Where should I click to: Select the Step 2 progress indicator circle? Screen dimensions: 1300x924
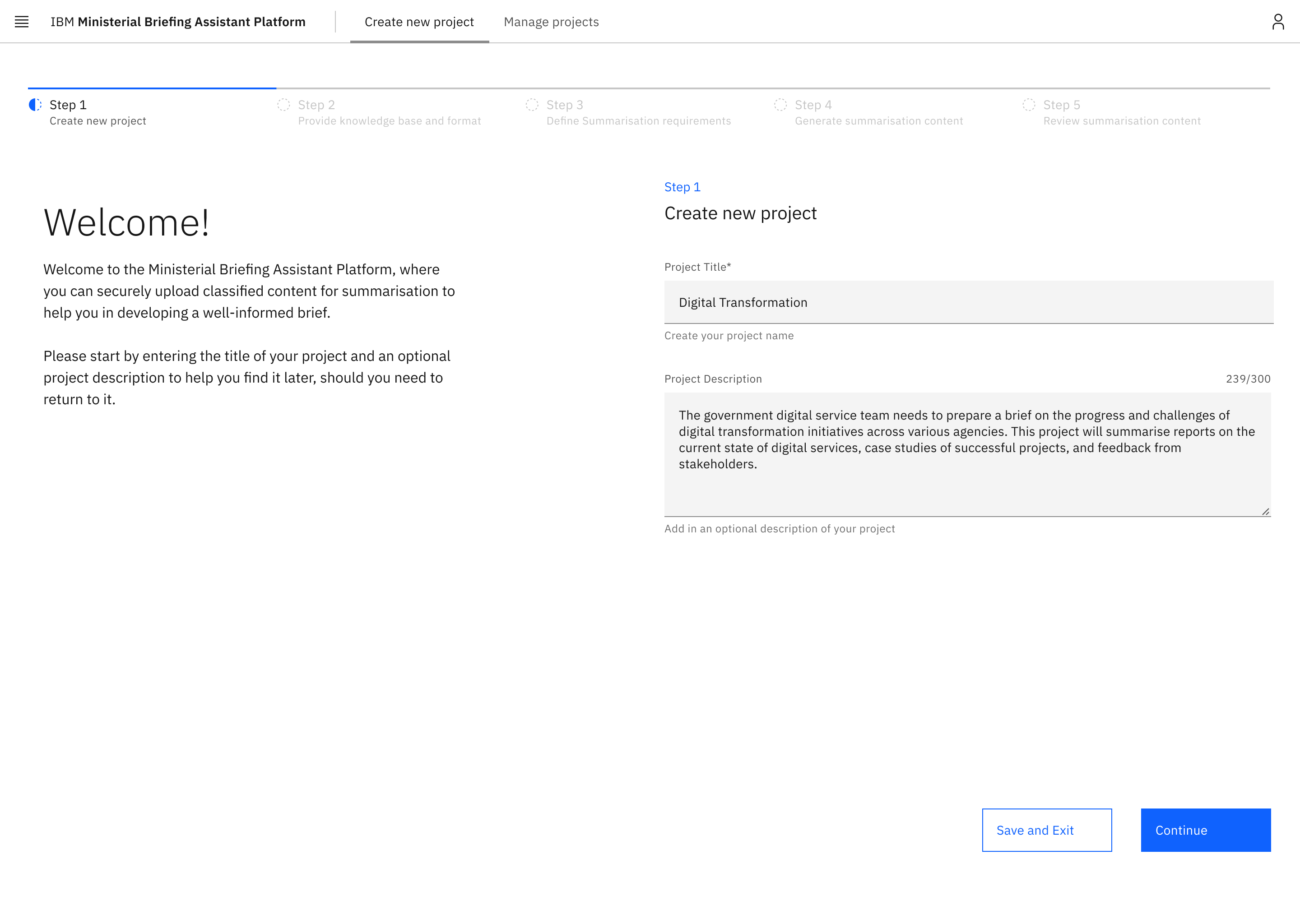pos(283,105)
